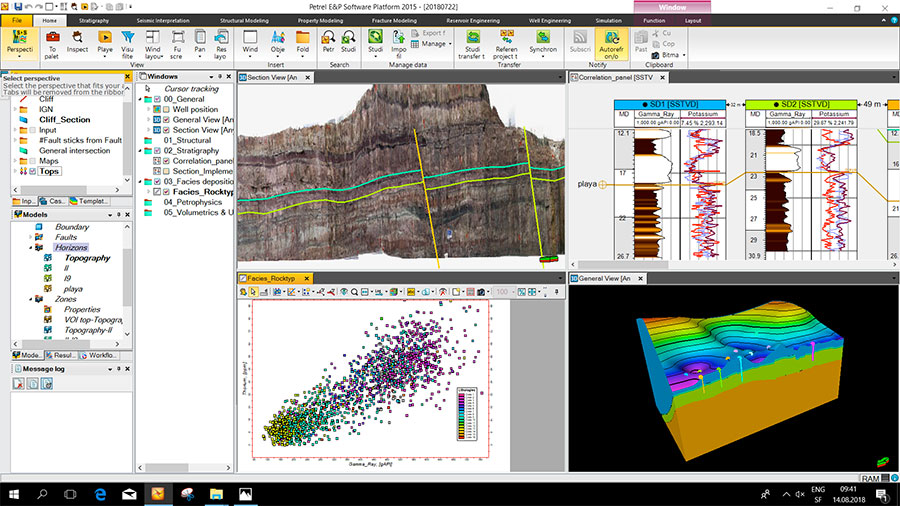Collapse the 00_General folder tree
The height and width of the screenshot is (506, 900).
[140, 99]
